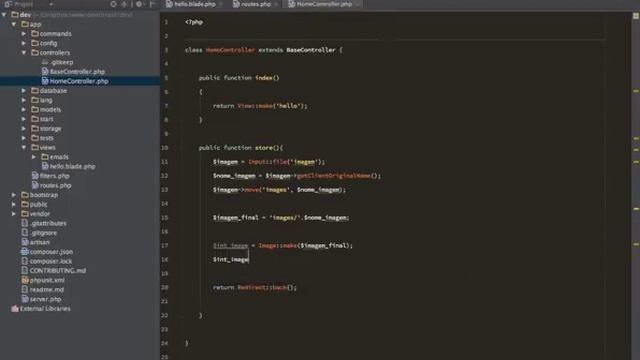
Task: Click the file icon beside filters.php
Action: pos(35,176)
